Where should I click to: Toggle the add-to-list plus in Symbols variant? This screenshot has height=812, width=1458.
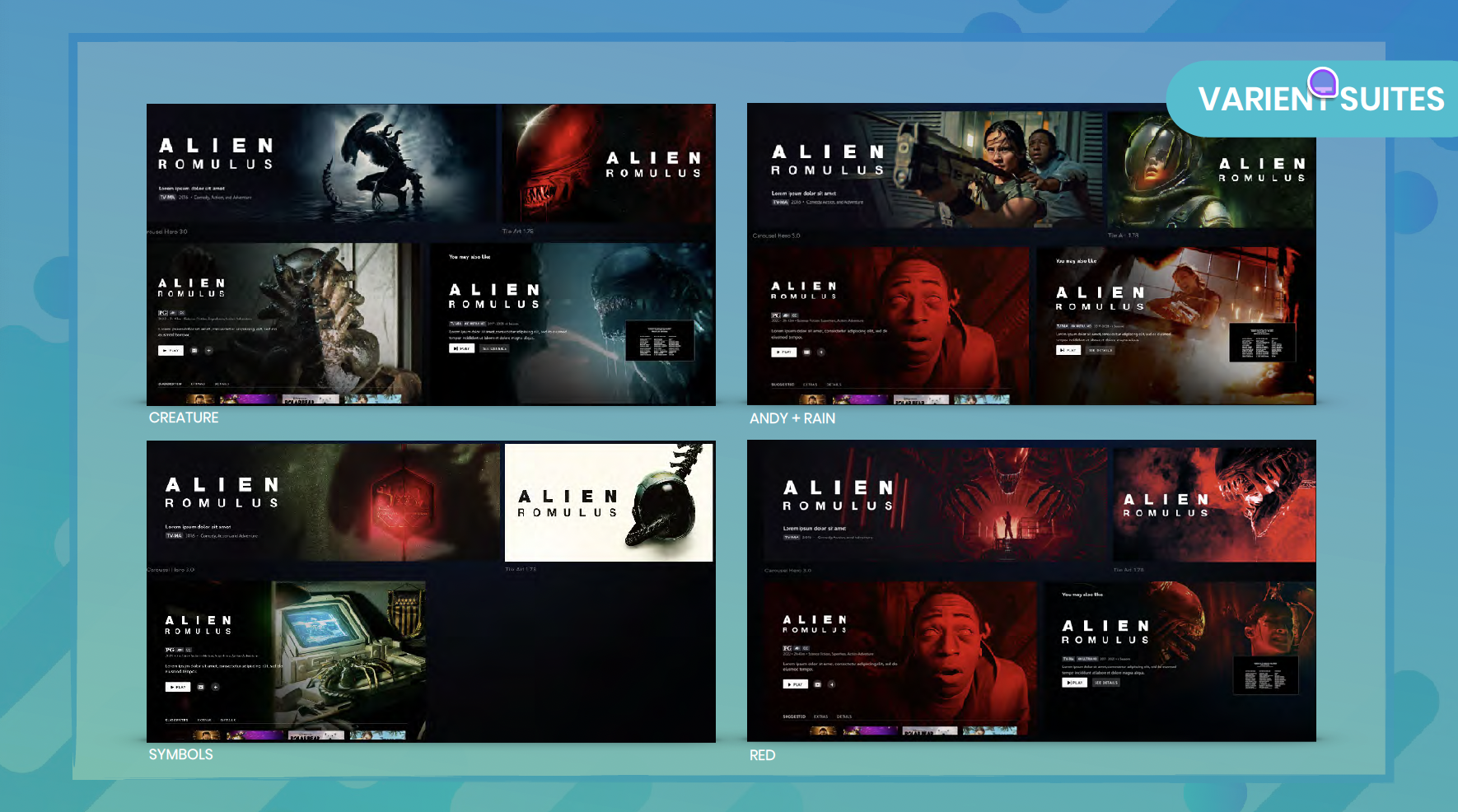pyautogui.click(x=215, y=688)
